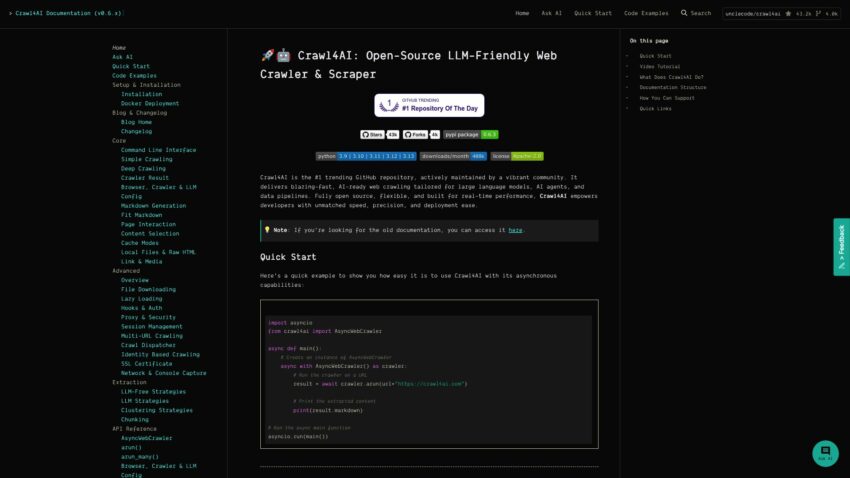Open the Ask AI chat bubble icon

[x=825, y=453]
